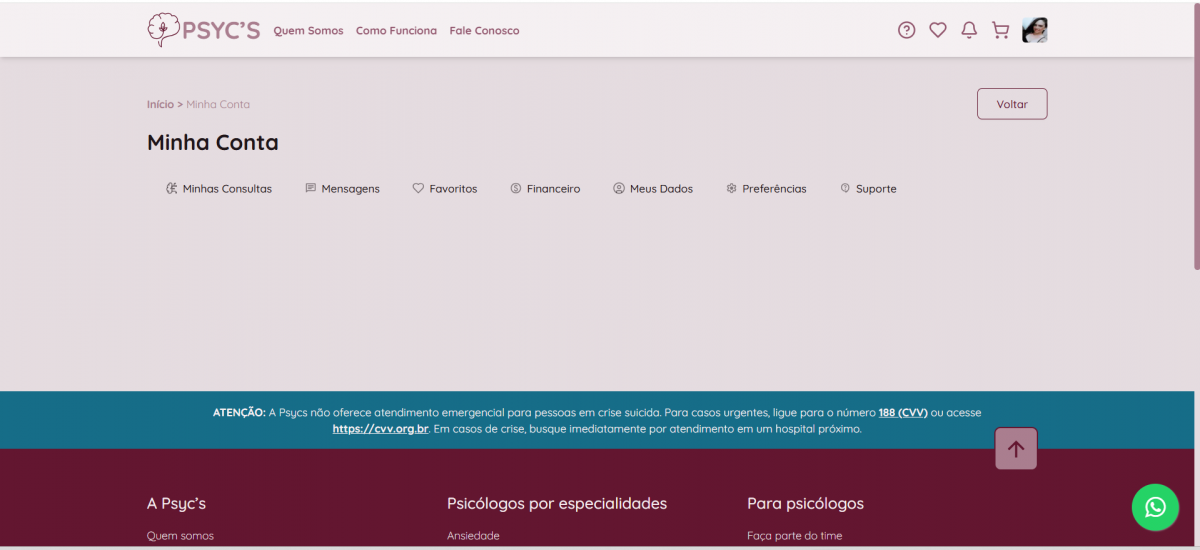Open Como Funciona in top navigation
This screenshot has width=1200, height=550.
(x=396, y=31)
